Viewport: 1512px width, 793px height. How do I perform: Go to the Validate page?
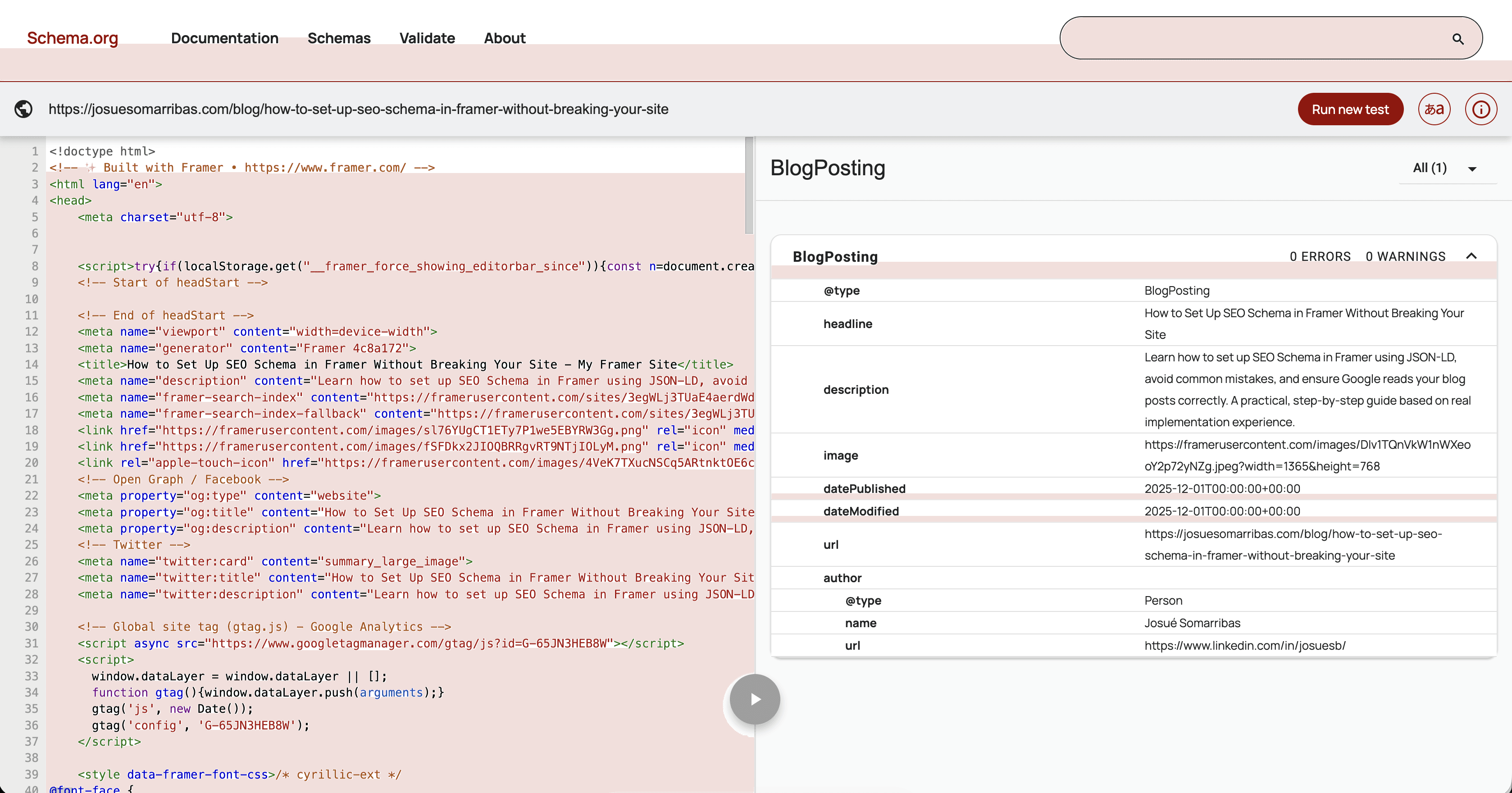pyautogui.click(x=427, y=38)
